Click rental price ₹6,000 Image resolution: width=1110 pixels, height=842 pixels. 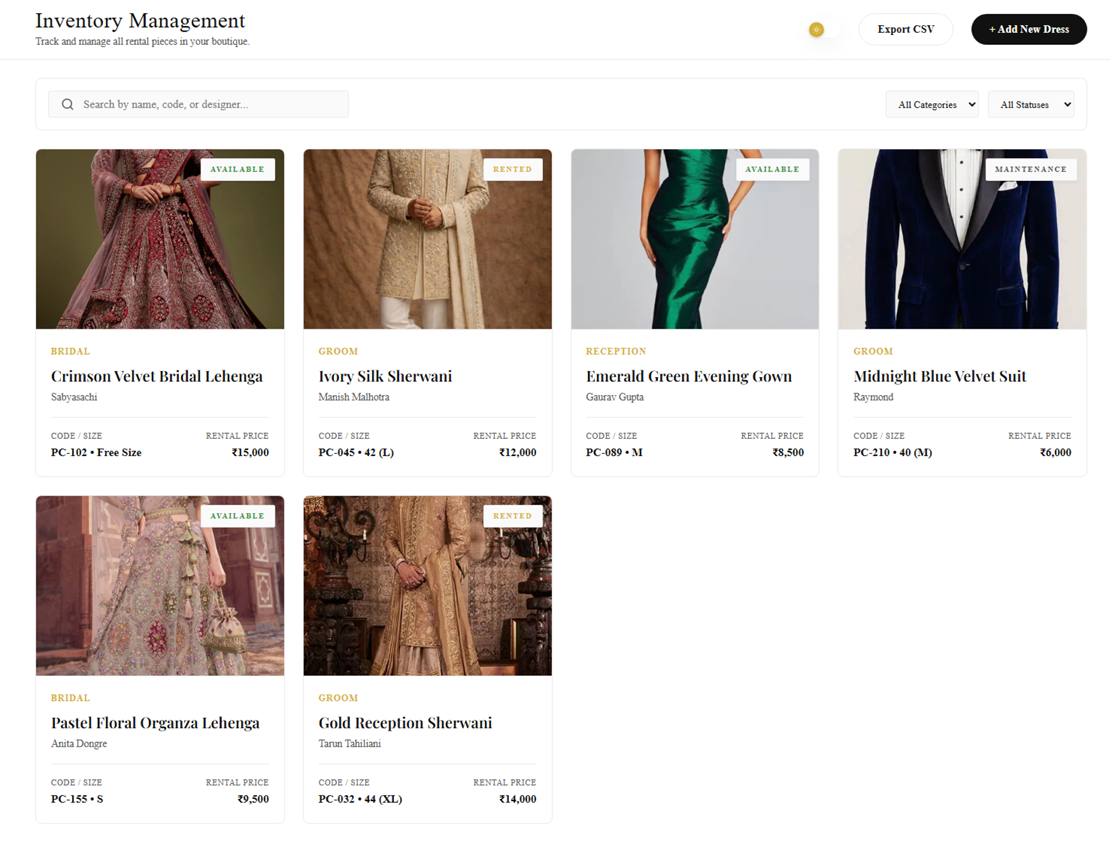(x=1055, y=453)
